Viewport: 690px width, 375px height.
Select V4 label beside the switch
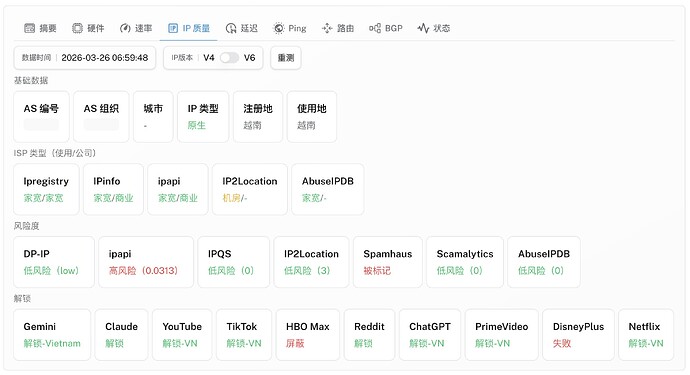[x=209, y=58]
